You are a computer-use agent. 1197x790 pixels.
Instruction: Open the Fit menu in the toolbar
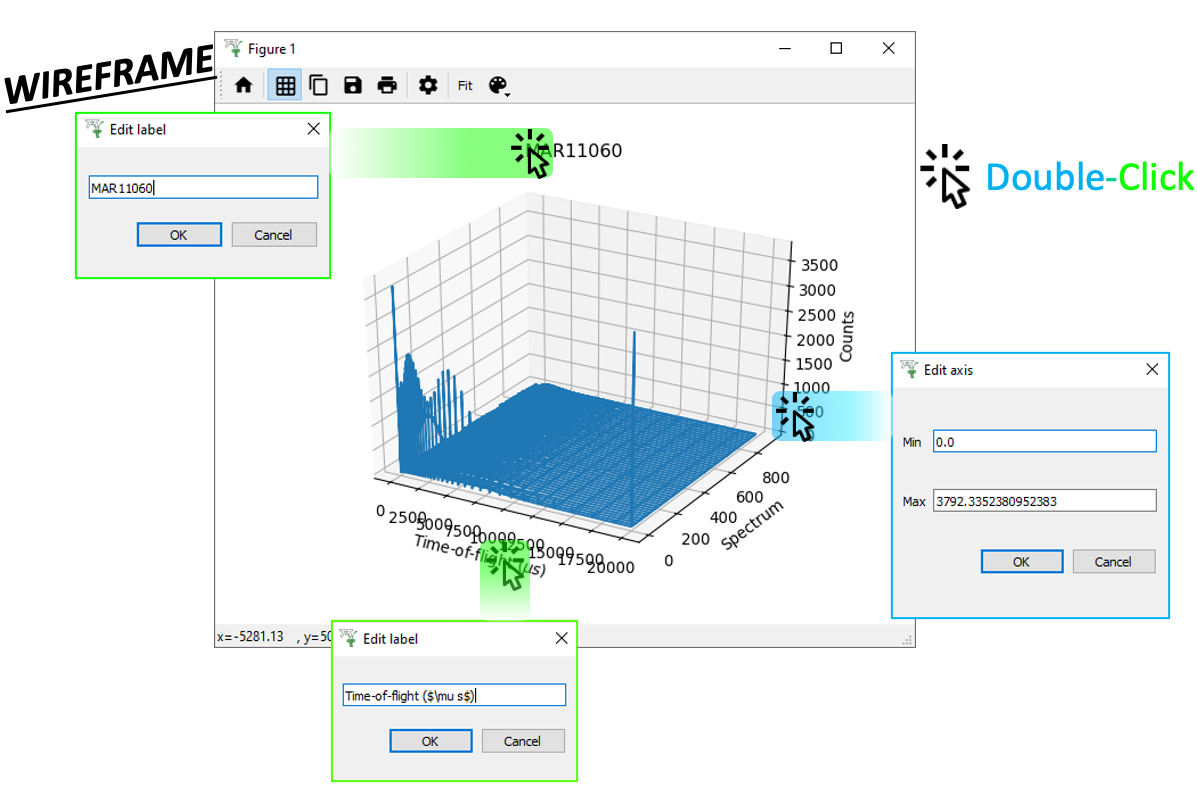point(465,86)
